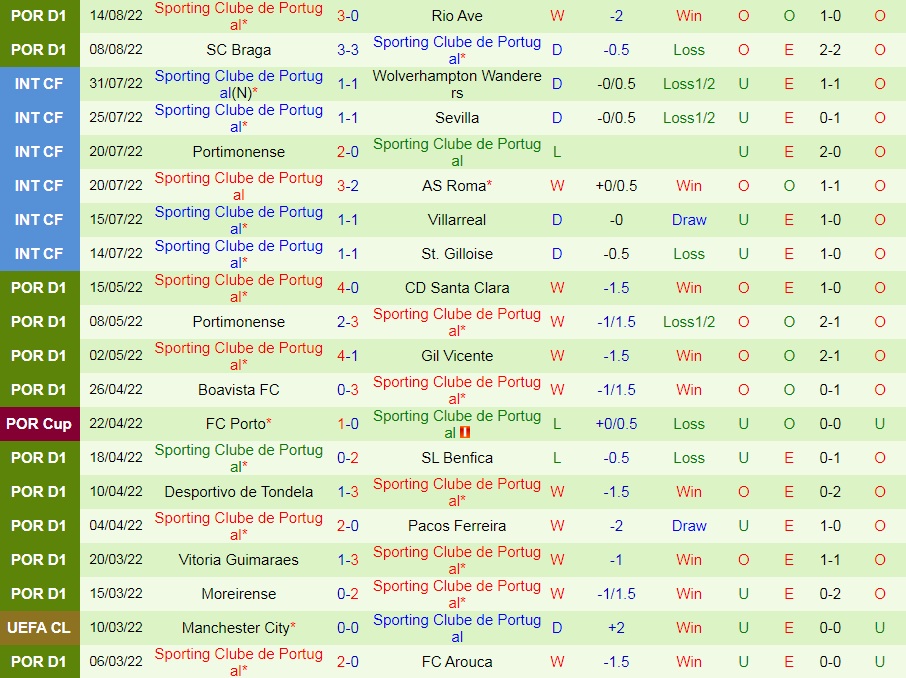Click the 3-3 score of SC Braga match
The image size is (906, 678).
tap(348, 50)
